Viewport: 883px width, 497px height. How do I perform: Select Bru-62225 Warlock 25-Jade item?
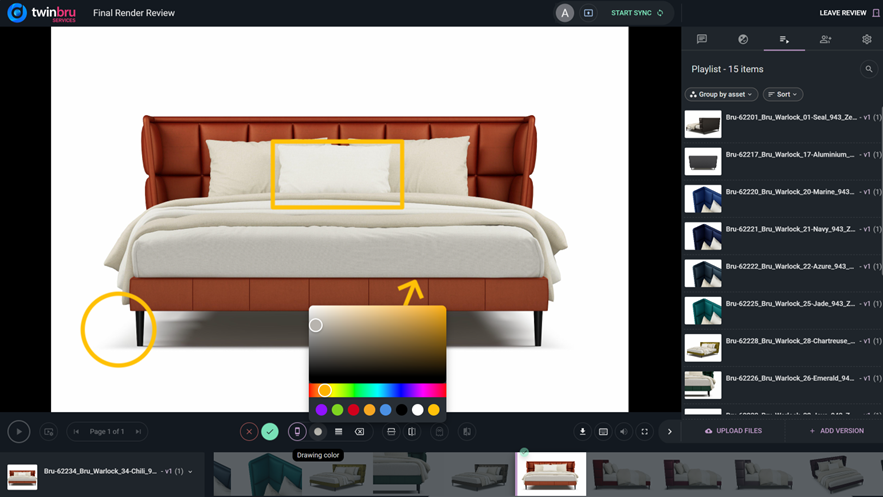pos(782,310)
